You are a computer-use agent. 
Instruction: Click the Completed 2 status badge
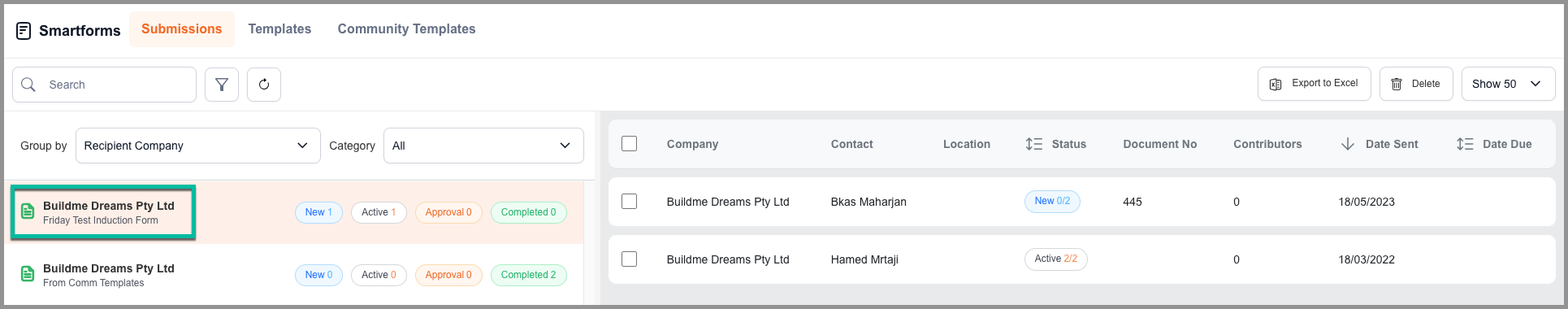click(x=529, y=275)
